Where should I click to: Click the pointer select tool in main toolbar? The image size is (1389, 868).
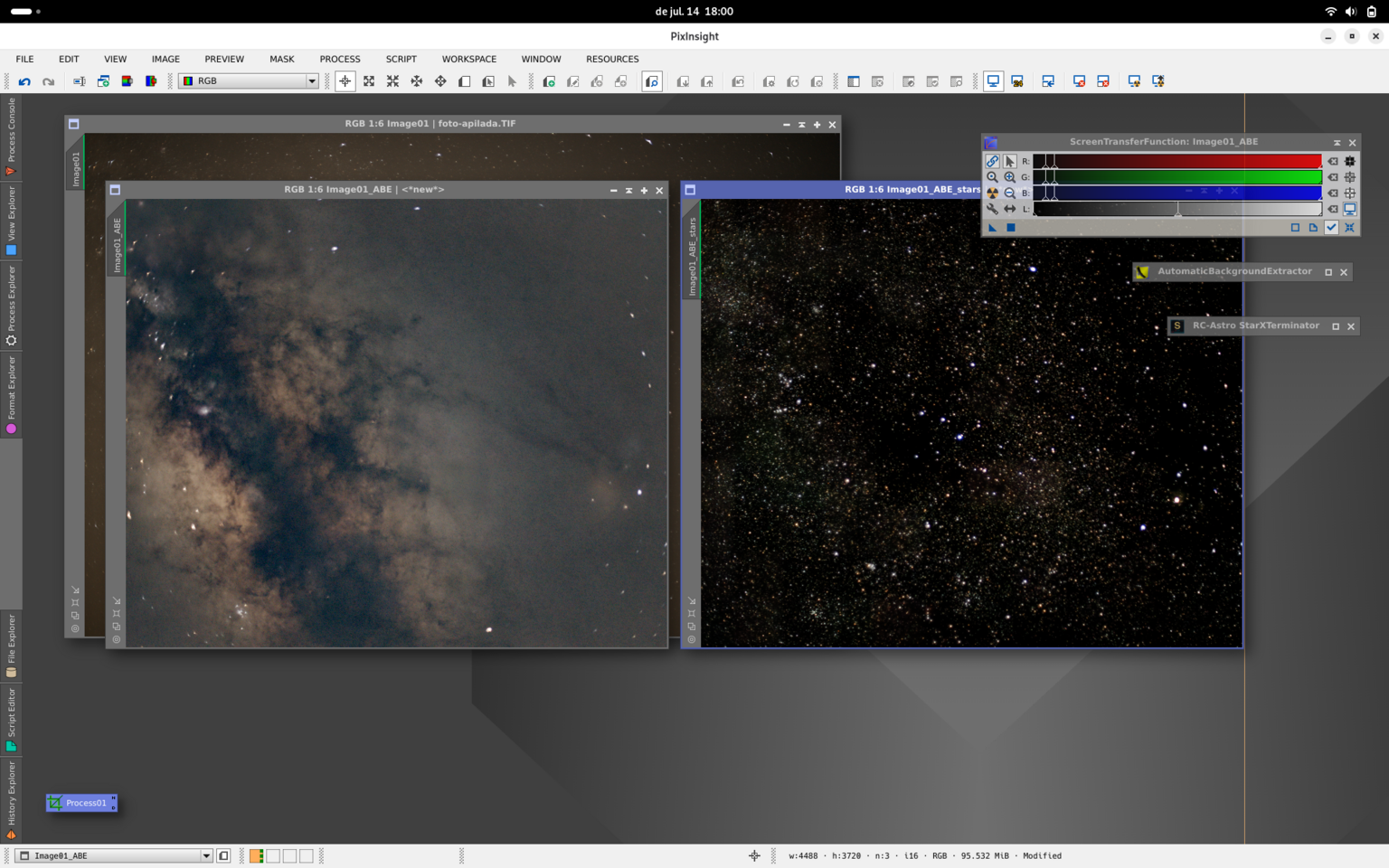[x=512, y=81]
